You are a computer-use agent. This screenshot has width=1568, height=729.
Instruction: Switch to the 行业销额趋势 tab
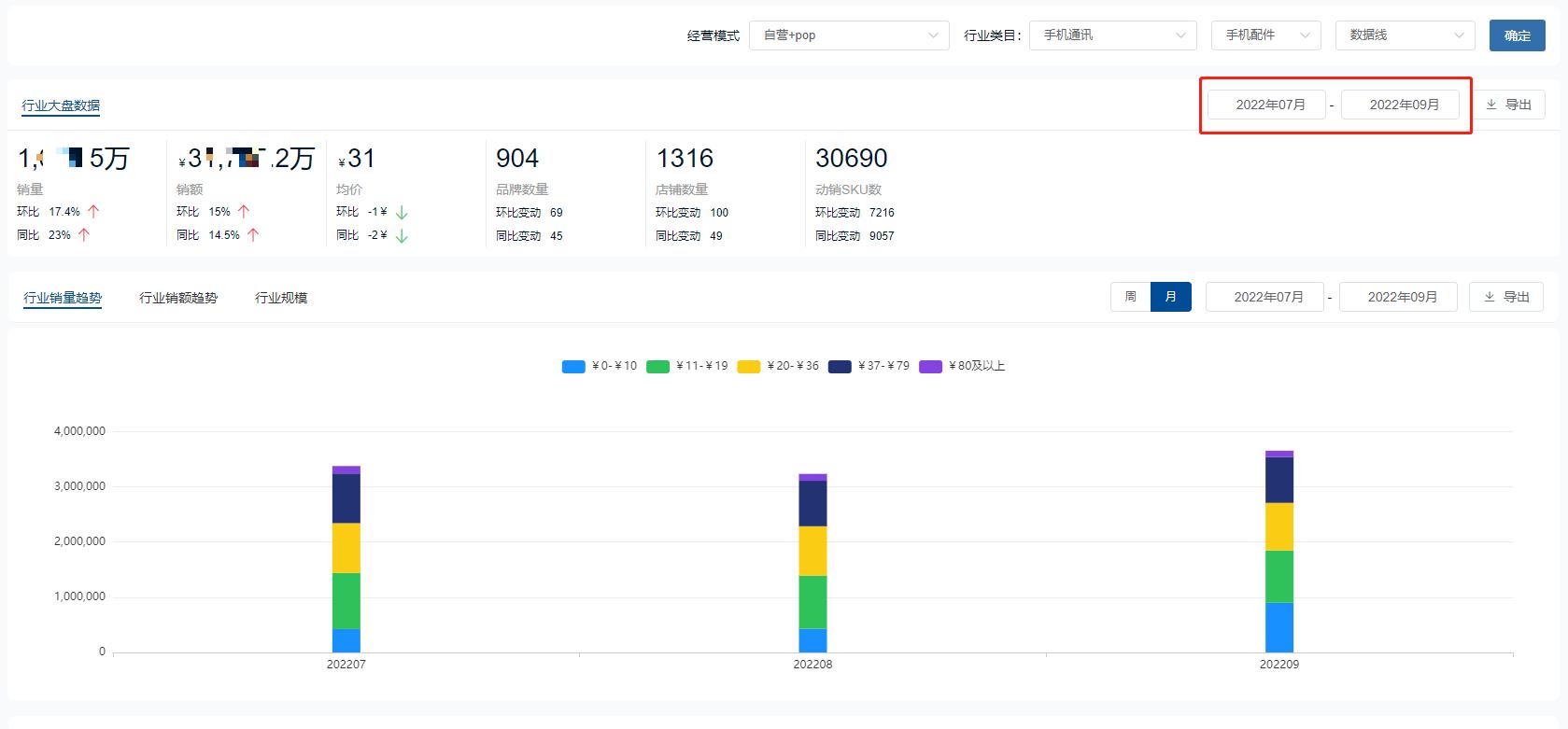click(x=178, y=298)
